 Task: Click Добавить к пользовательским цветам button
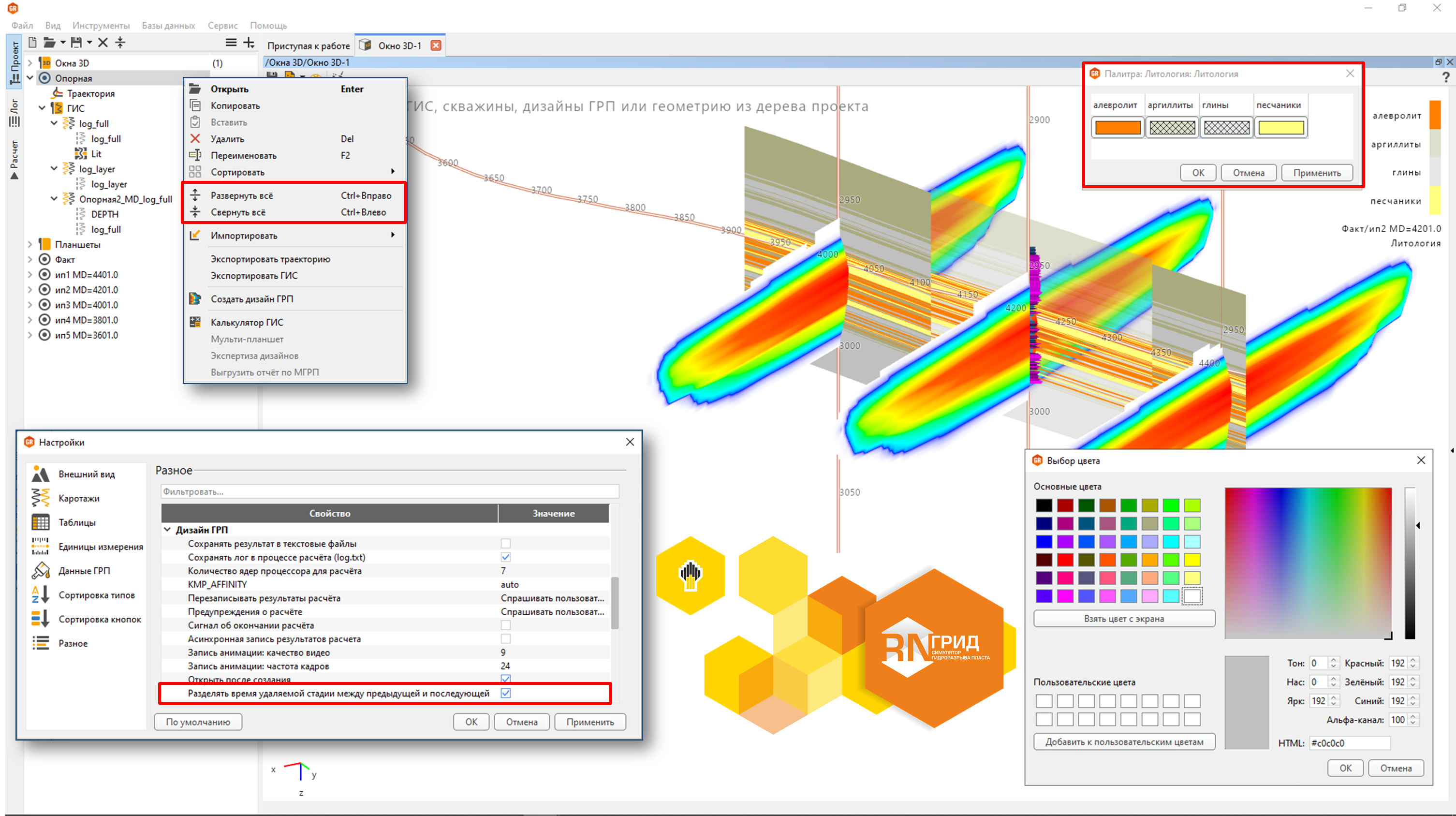[1124, 742]
